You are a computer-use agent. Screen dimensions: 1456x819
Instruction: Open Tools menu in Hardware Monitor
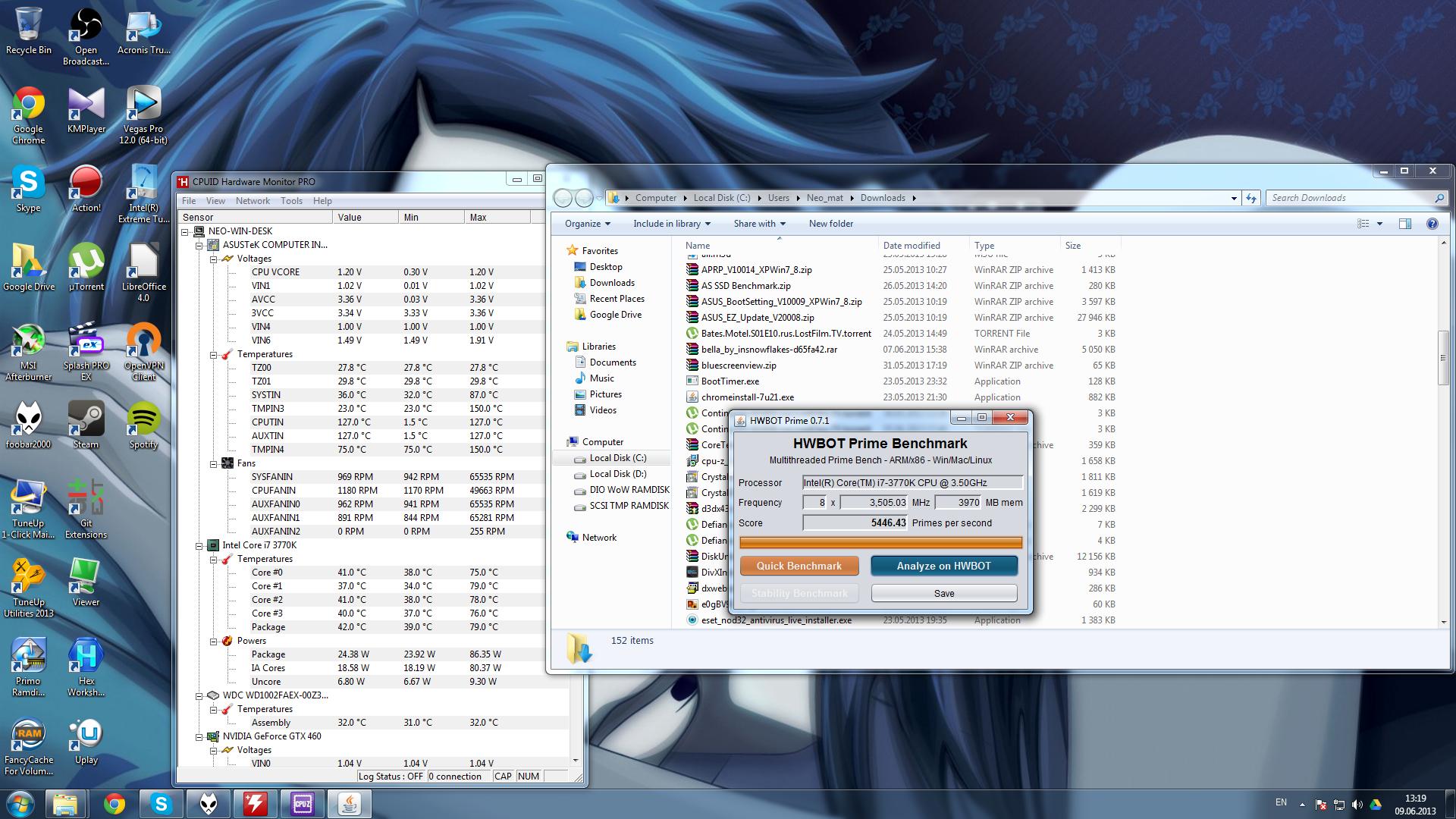click(x=291, y=201)
